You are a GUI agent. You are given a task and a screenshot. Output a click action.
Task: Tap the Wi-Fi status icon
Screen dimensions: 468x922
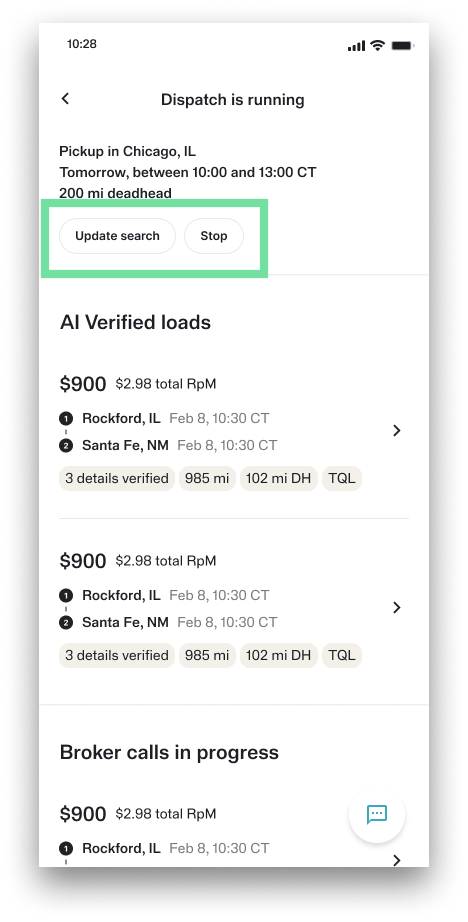pos(377,45)
